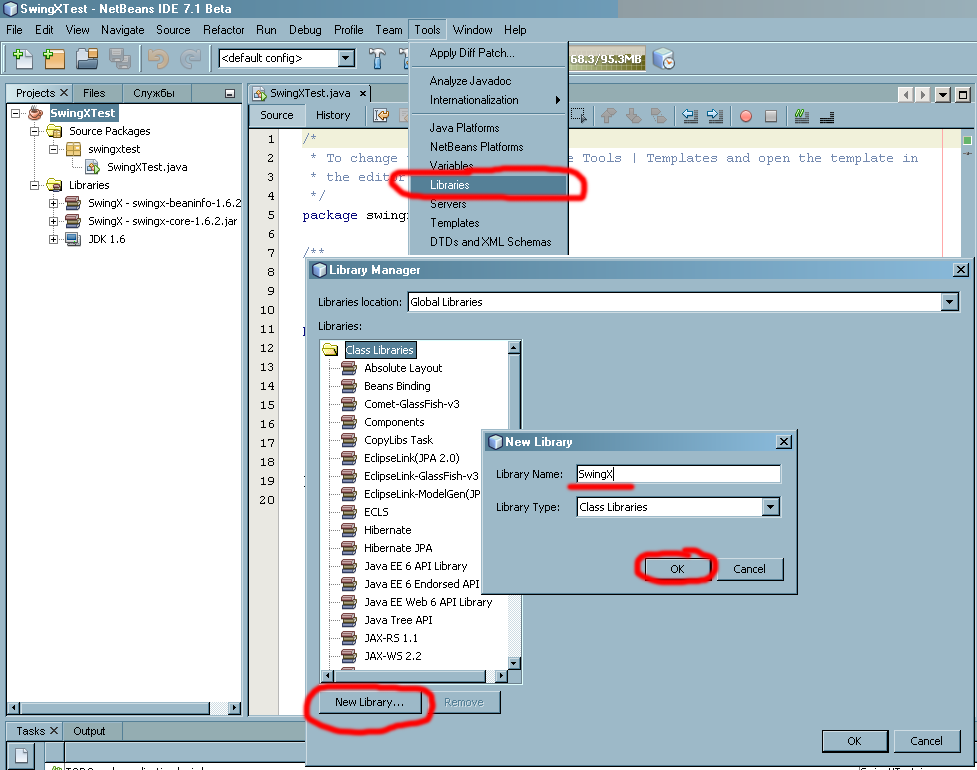This screenshot has height=770, width=977.
Task: Go to the next bookmark icon
Action: pos(634,115)
